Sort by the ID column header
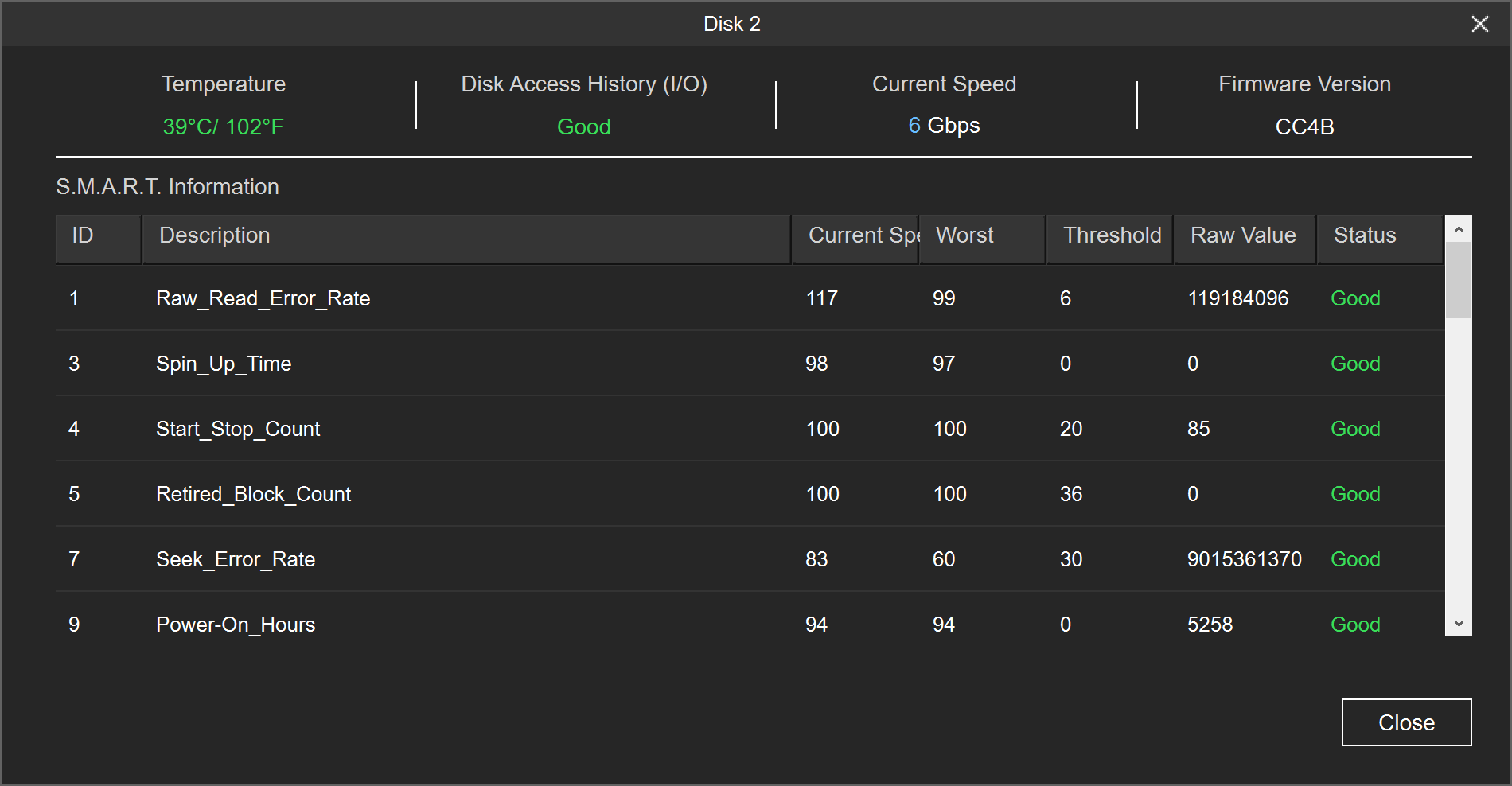 (98, 235)
